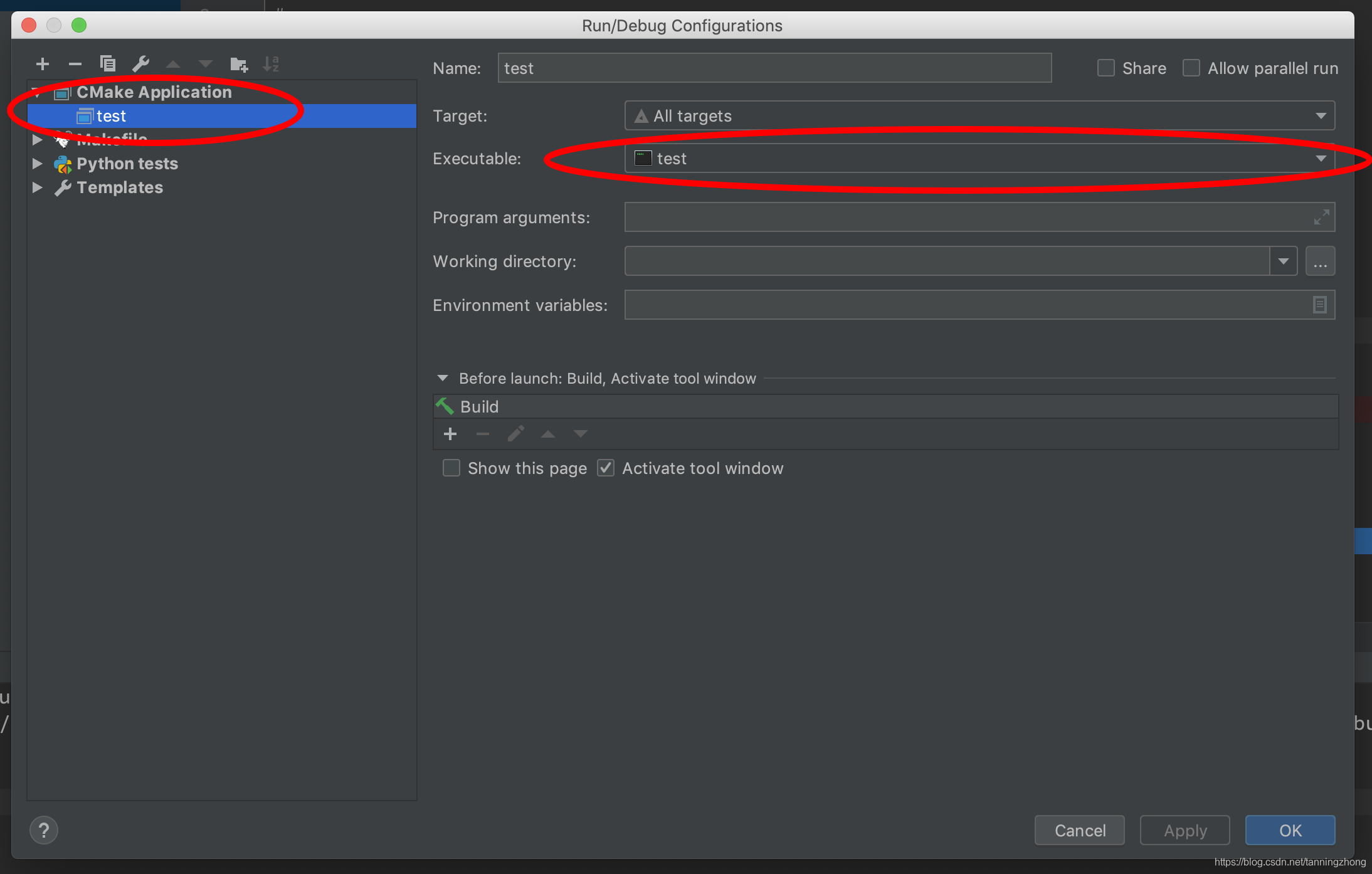Add a new configuration with the plus icon
Viewport: 1372px width, 874px height.
coord(43,64)
